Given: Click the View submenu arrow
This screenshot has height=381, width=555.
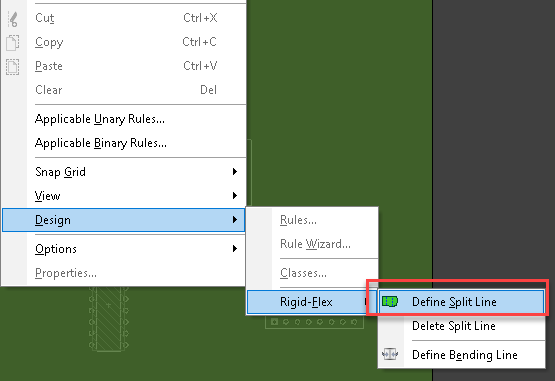Looking at the screenshot, I should [x=235, y=195].
